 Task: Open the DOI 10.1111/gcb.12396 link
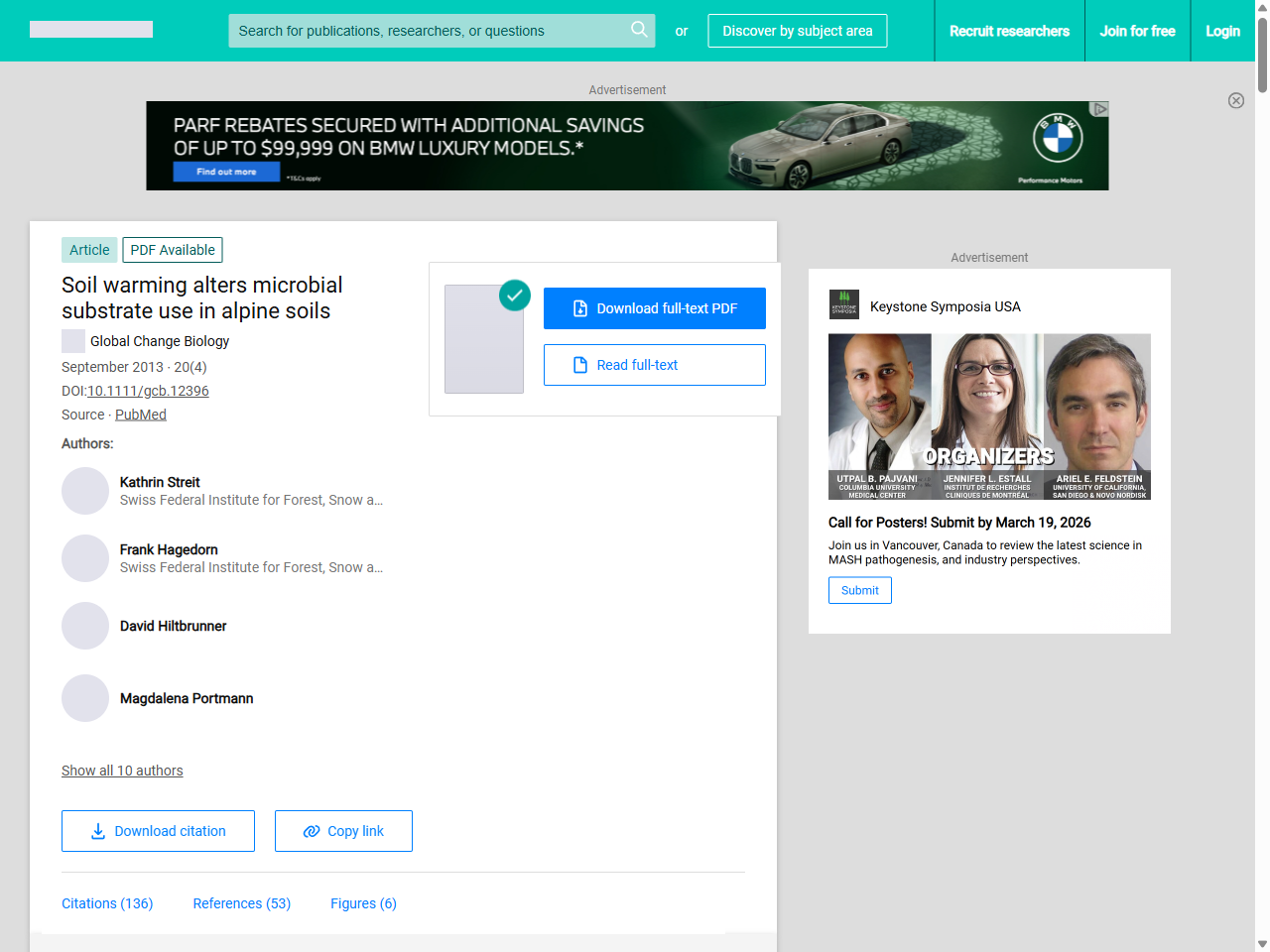click(x=148, y=391)
